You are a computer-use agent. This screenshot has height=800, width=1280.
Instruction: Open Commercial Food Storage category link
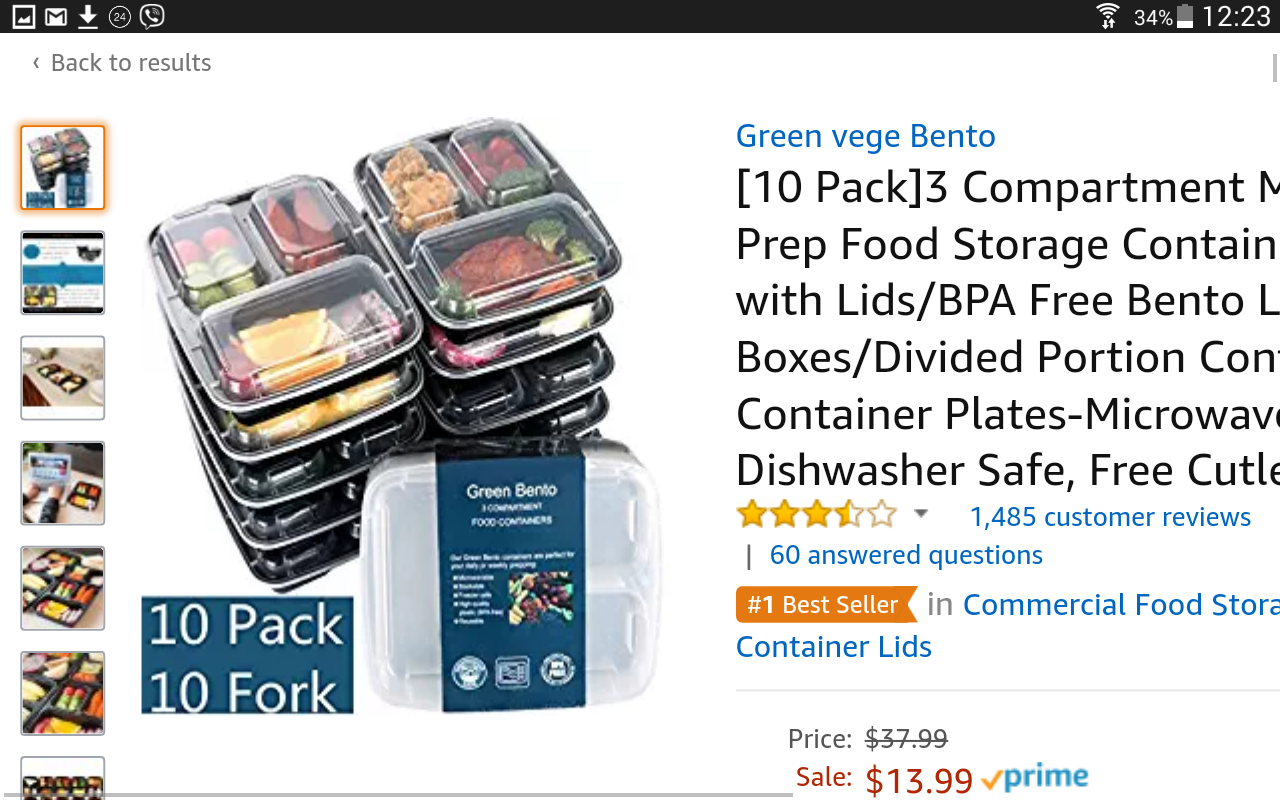pos(1121,605)
